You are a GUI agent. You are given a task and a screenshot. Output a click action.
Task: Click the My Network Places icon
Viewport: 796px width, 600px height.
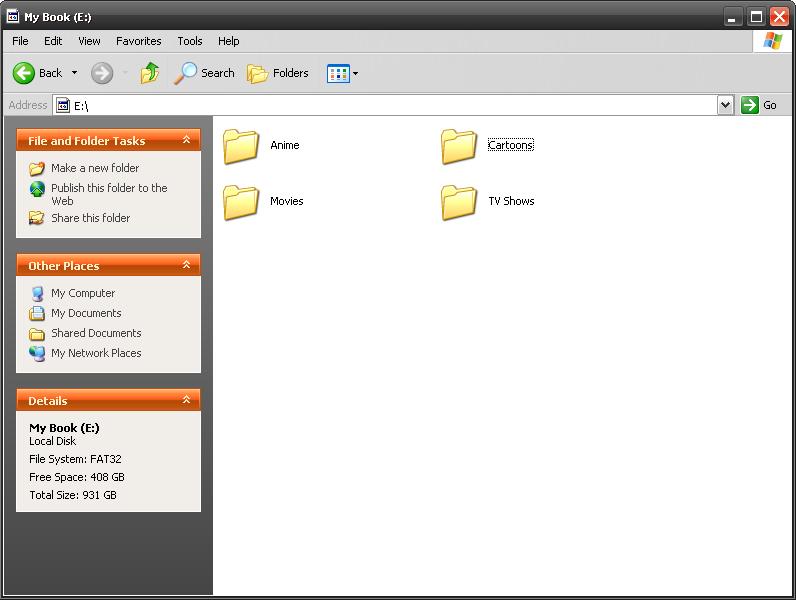[x=37, y=353]
